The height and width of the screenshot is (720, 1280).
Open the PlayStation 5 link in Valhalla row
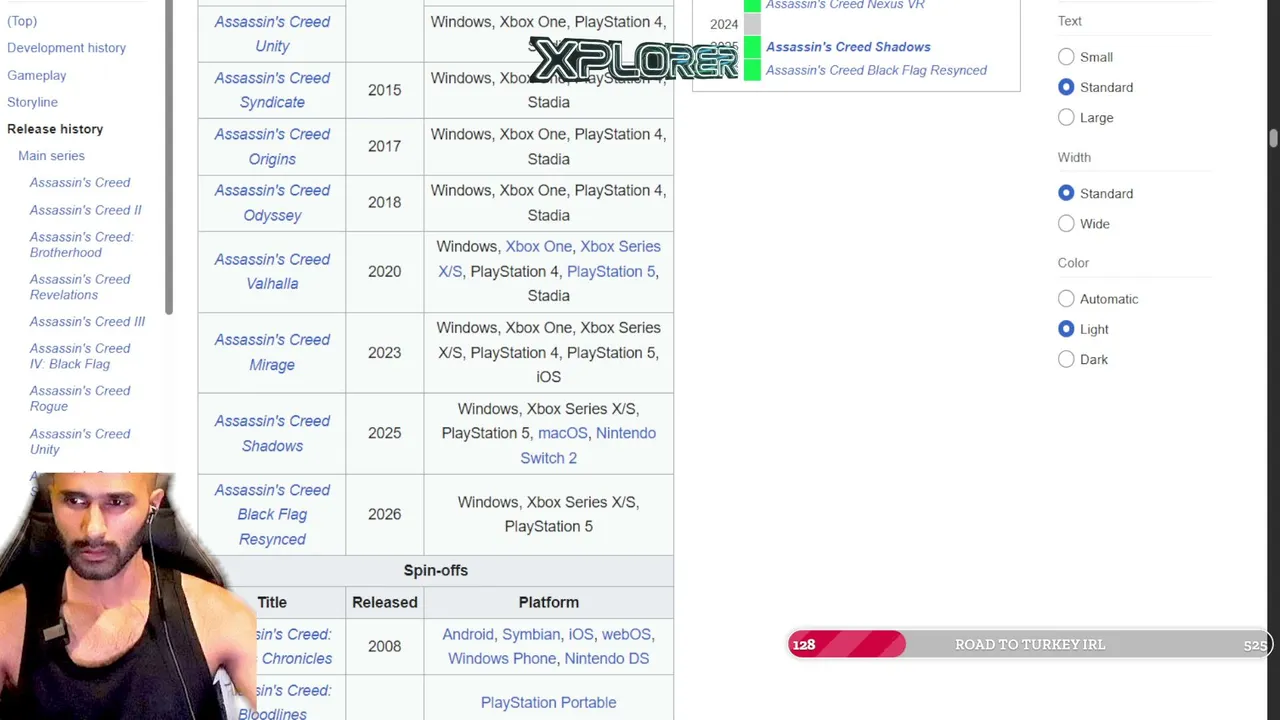[x=611, y=271]
